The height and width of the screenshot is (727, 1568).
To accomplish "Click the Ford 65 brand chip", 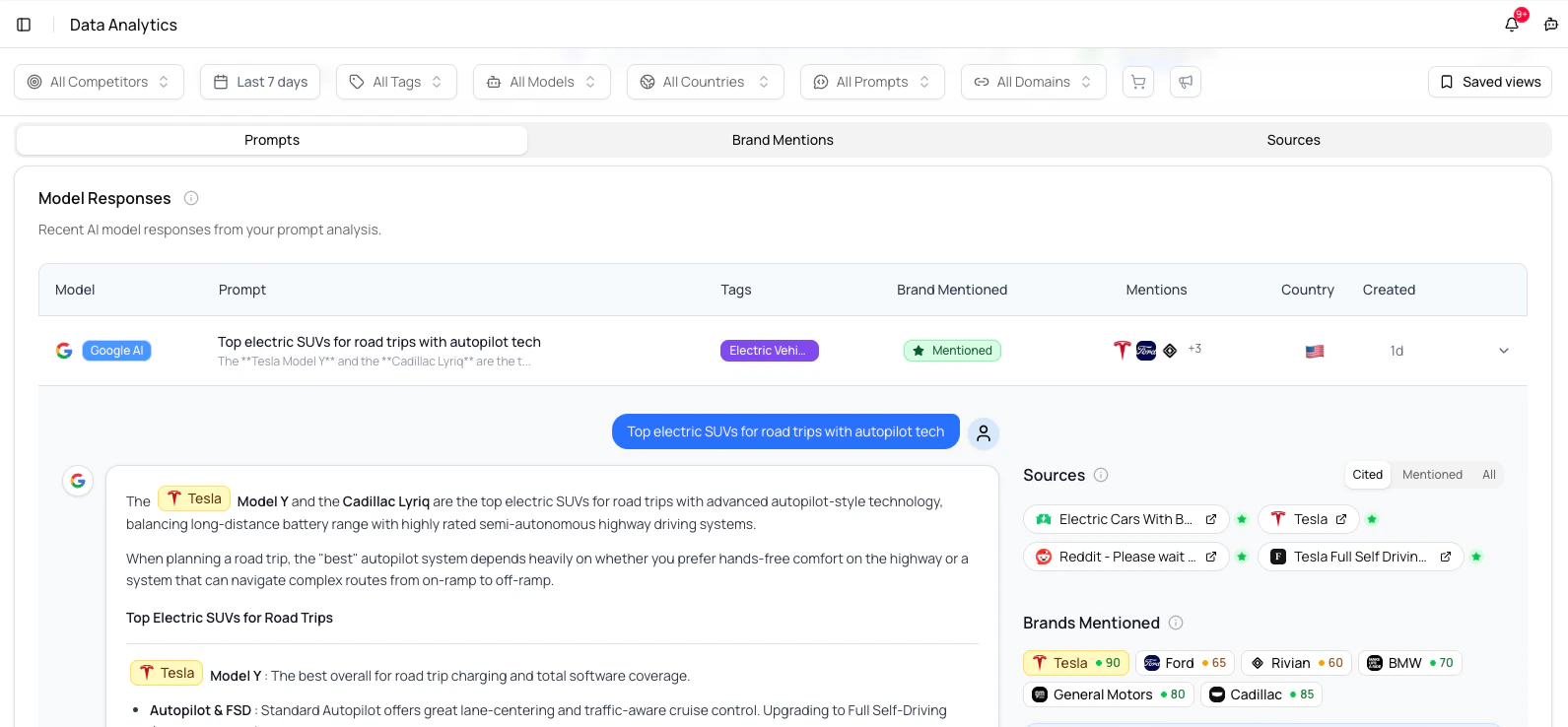I will pyautogui.click(x=1185, y=663).
